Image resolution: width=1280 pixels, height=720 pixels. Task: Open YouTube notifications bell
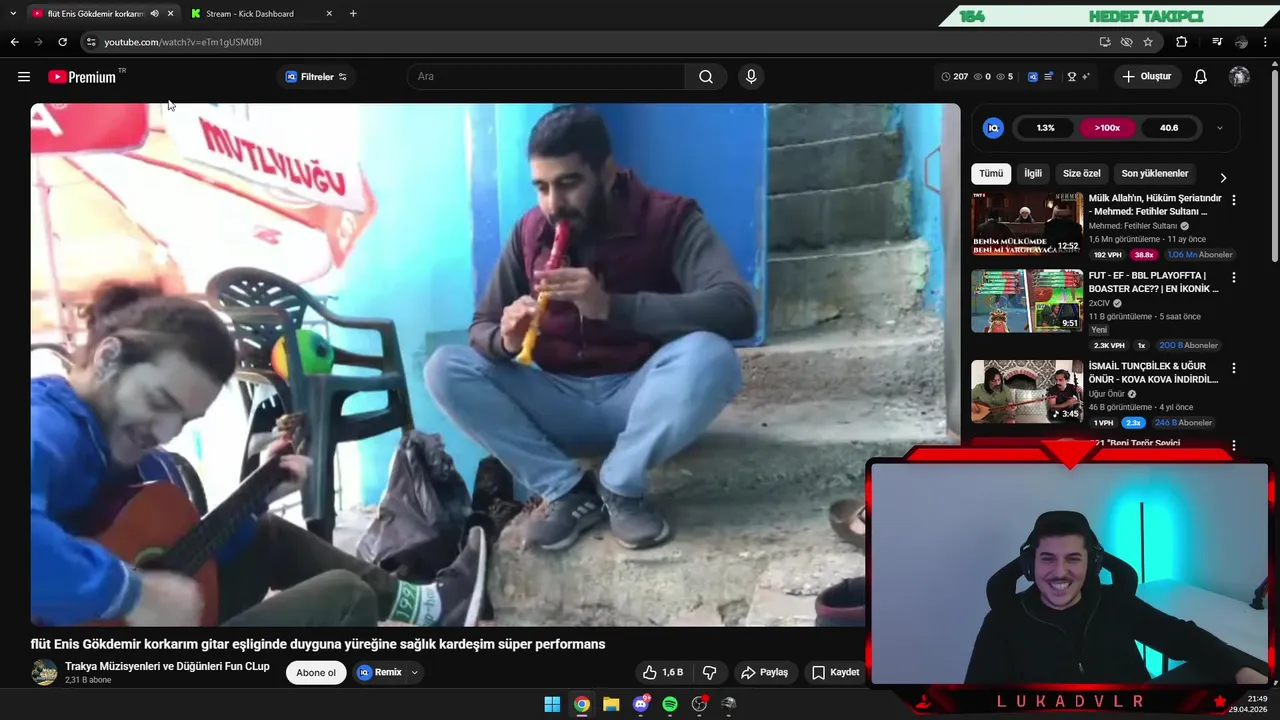1201,77
